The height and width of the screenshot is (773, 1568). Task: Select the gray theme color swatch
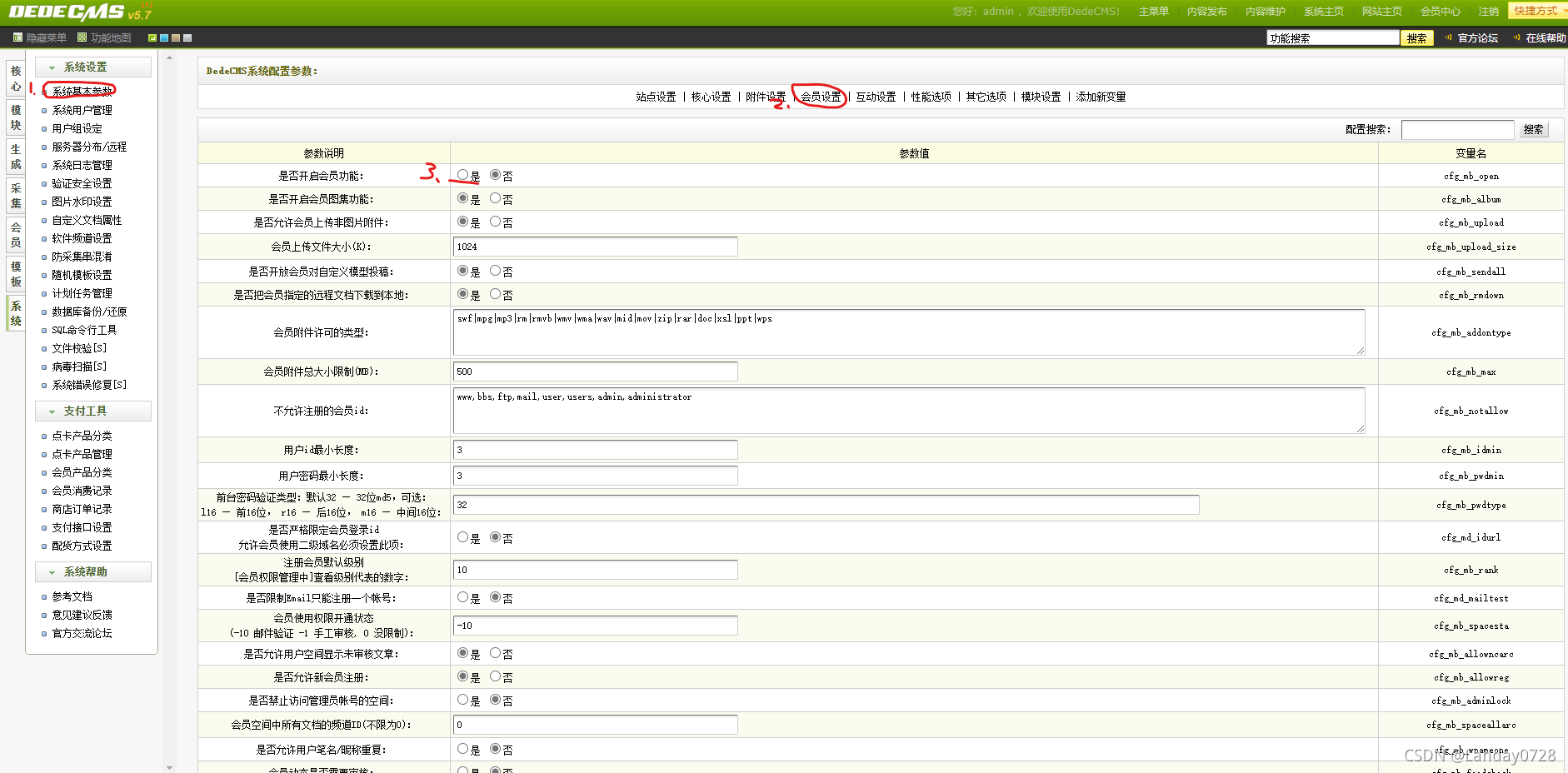click(x=187, y=37)
